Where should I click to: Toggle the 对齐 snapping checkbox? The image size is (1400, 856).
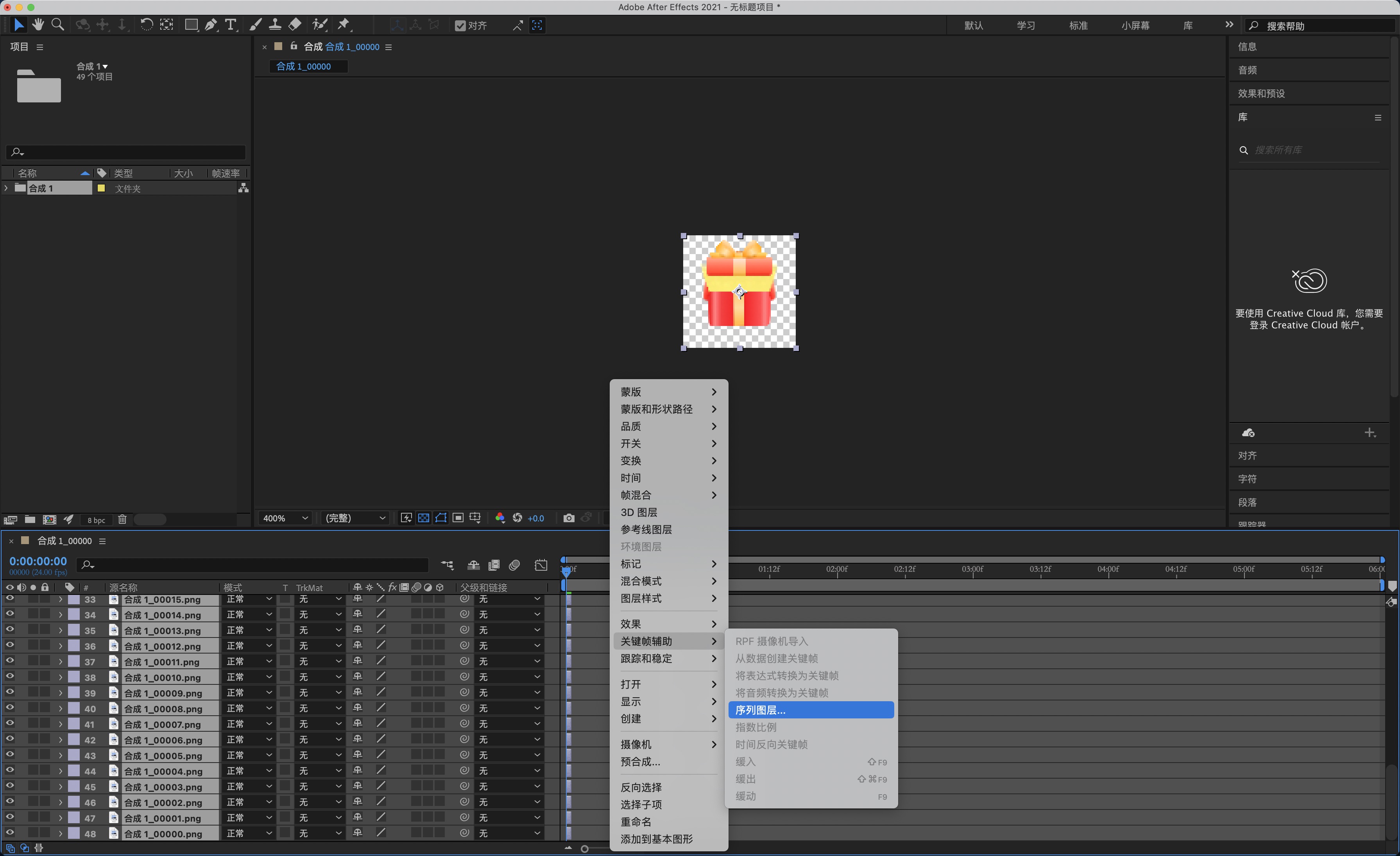point(460,25)
